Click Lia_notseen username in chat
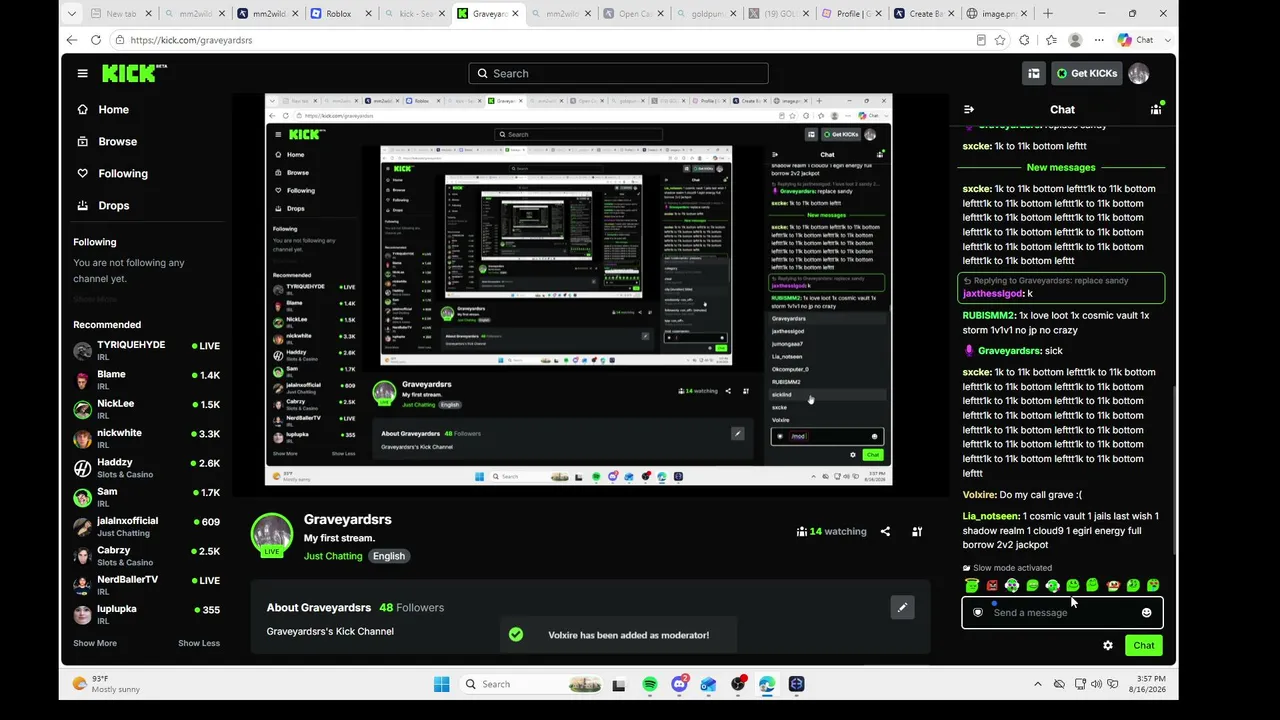 (992, 517)
